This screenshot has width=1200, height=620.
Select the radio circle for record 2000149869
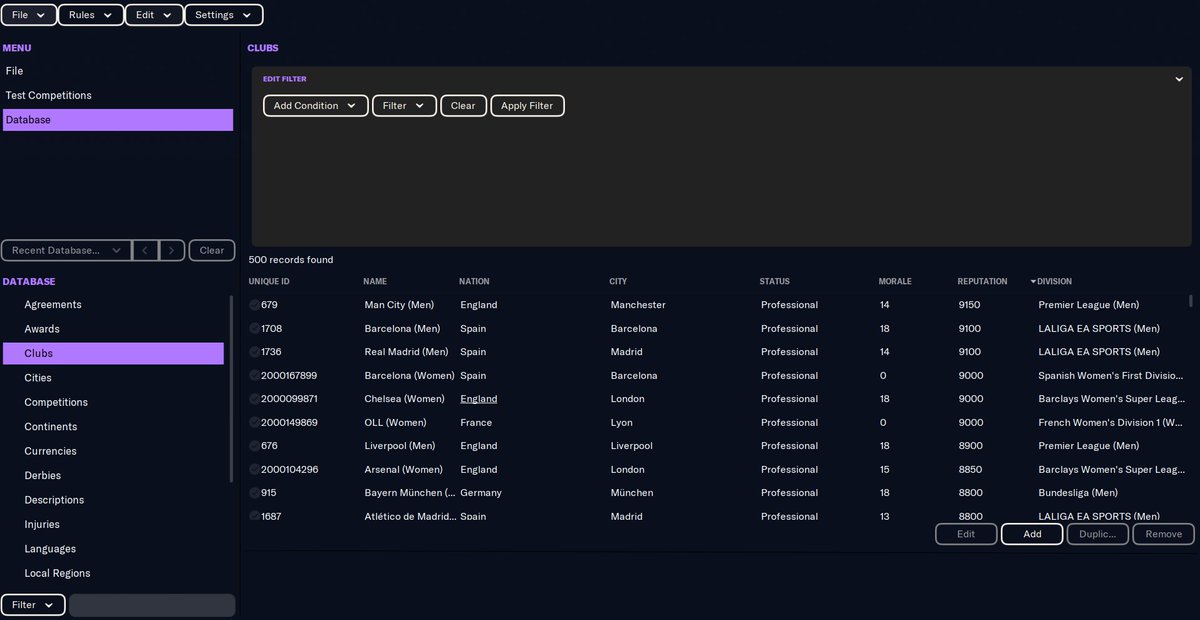tap(254, 423)
